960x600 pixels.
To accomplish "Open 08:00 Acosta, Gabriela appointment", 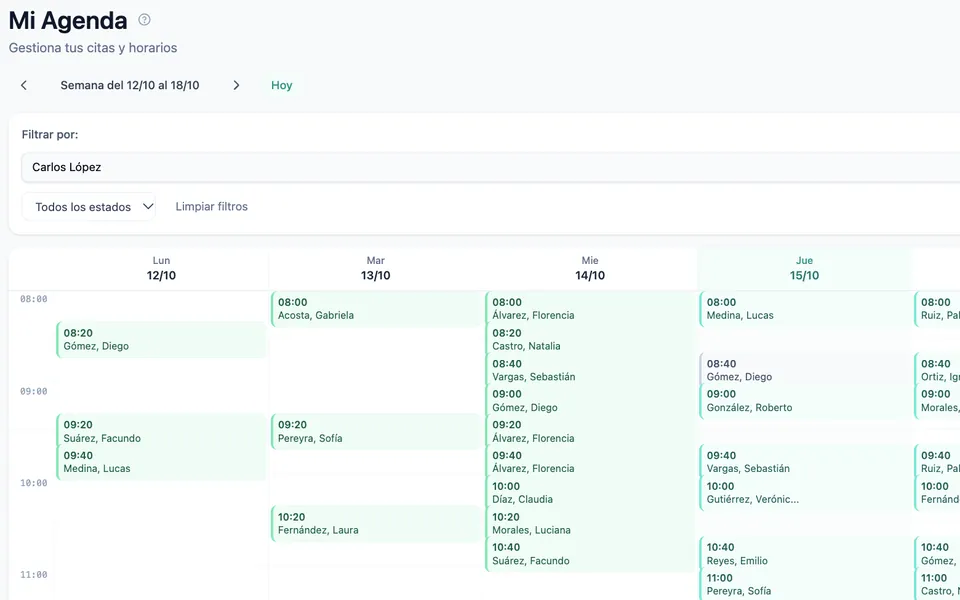I will click(376, 309).
